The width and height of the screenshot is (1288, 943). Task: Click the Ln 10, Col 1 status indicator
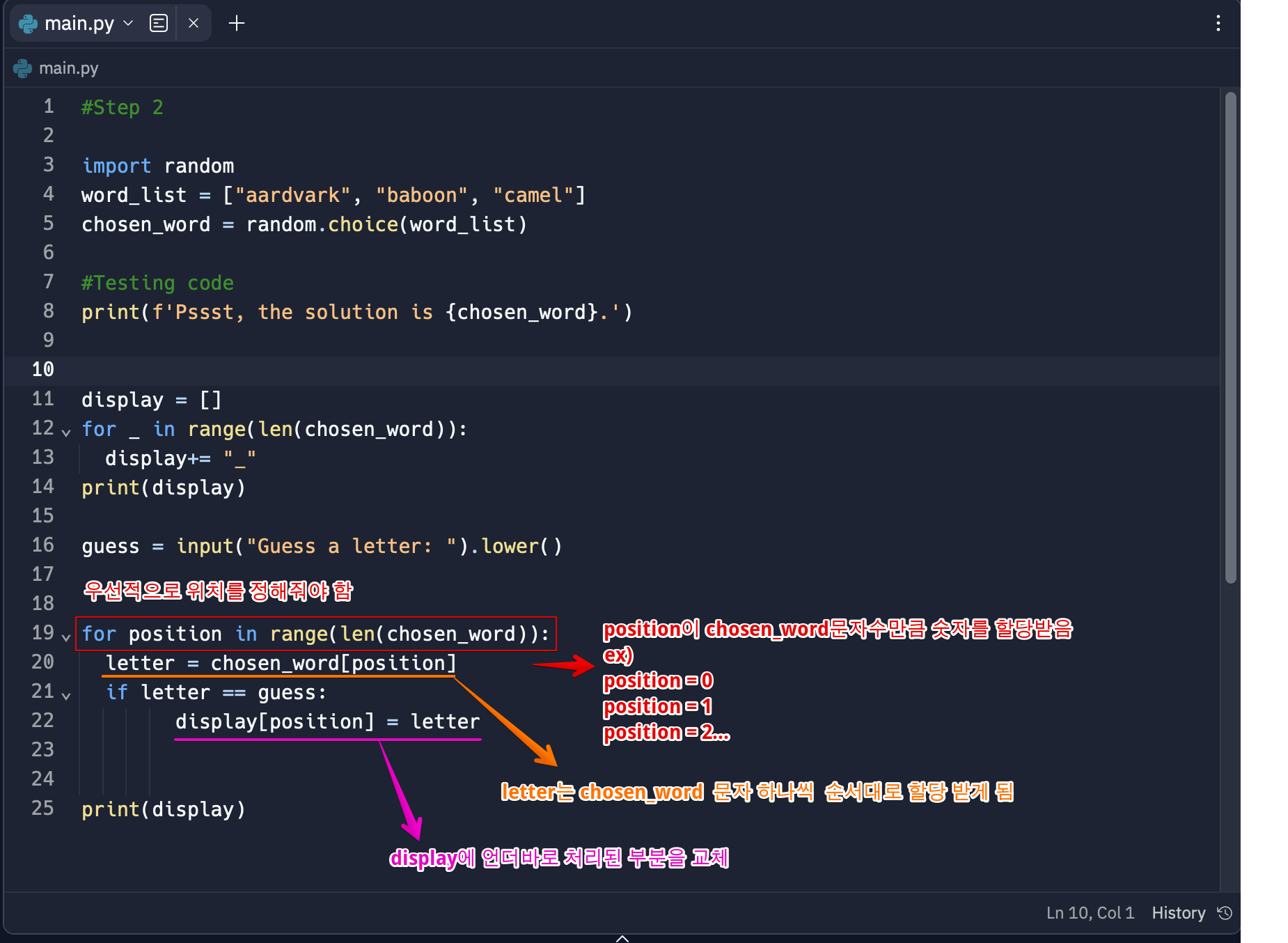click(x=1090, y=913)
